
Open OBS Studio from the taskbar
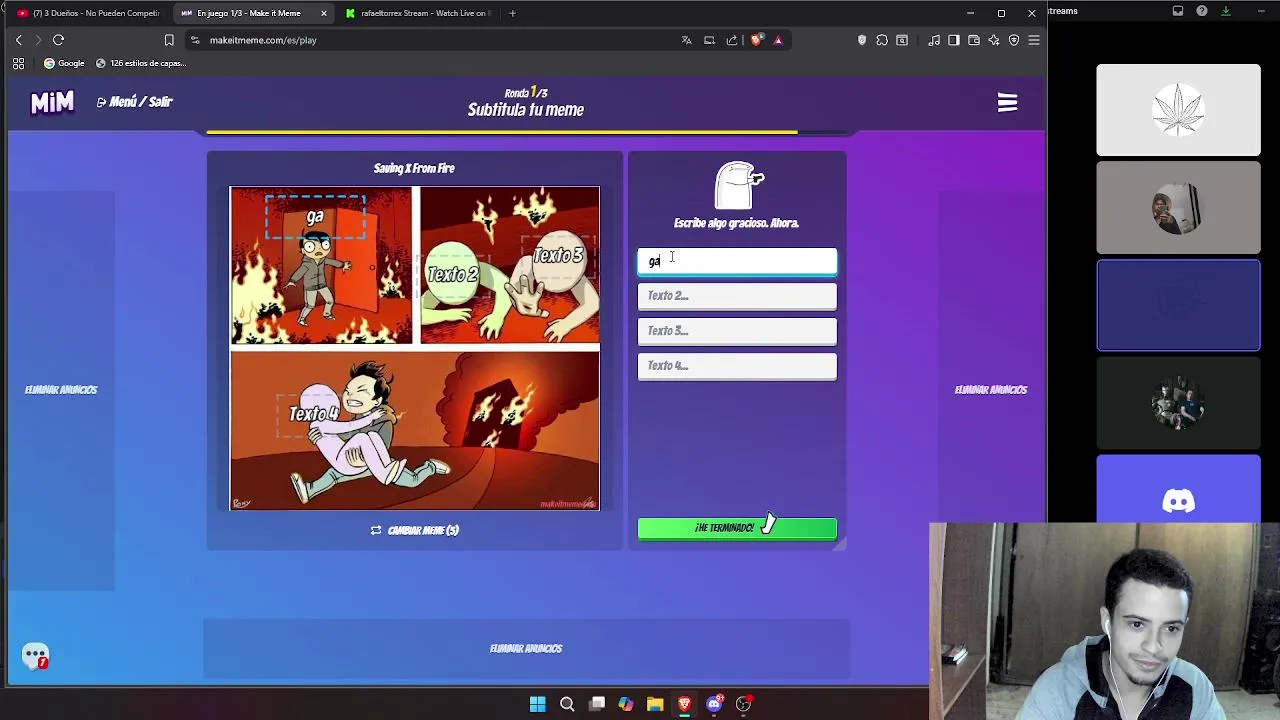coord(743,704)
